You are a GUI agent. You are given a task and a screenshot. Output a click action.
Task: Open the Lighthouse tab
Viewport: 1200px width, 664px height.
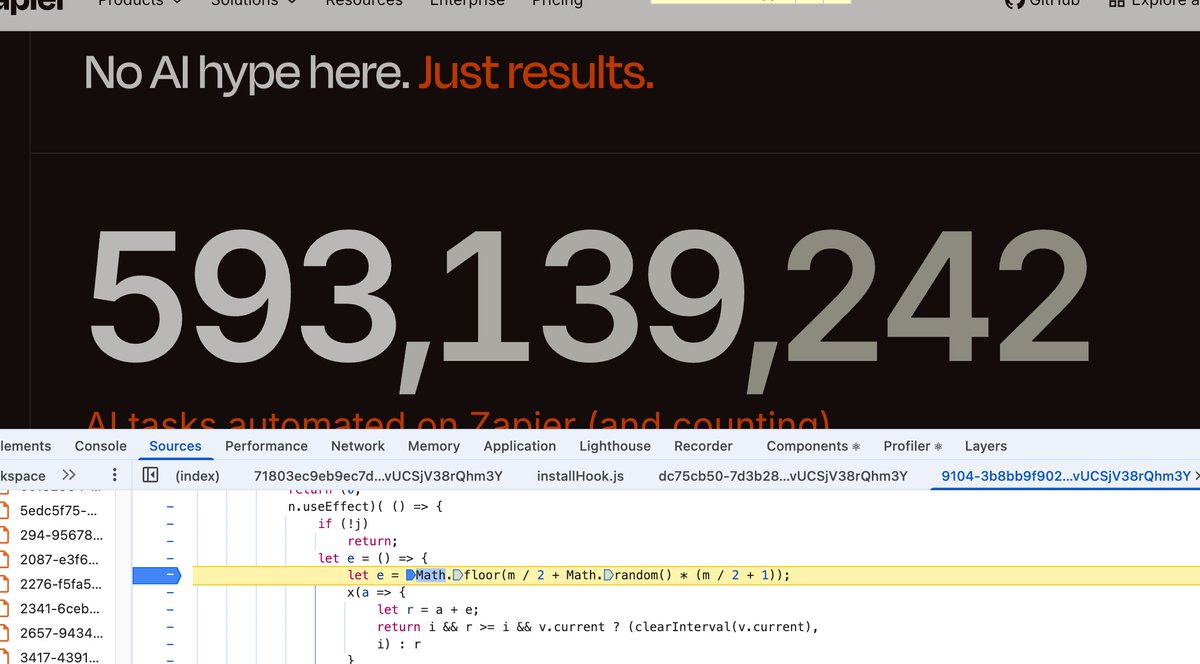615,446
